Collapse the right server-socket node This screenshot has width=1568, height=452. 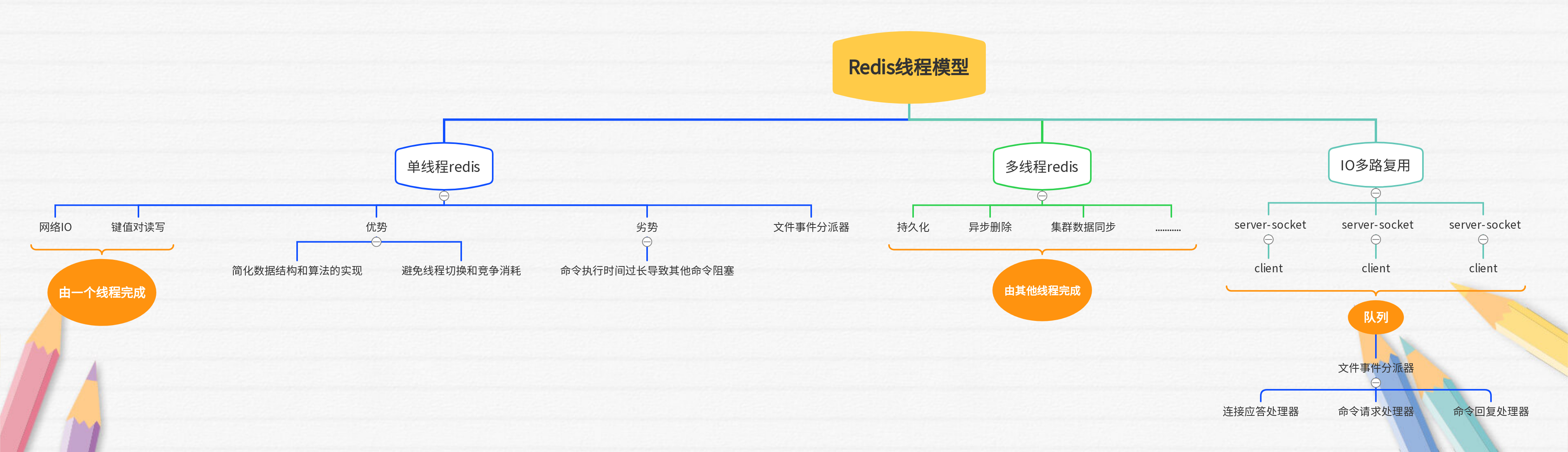pyautogui.click(x=1483, y=239)
